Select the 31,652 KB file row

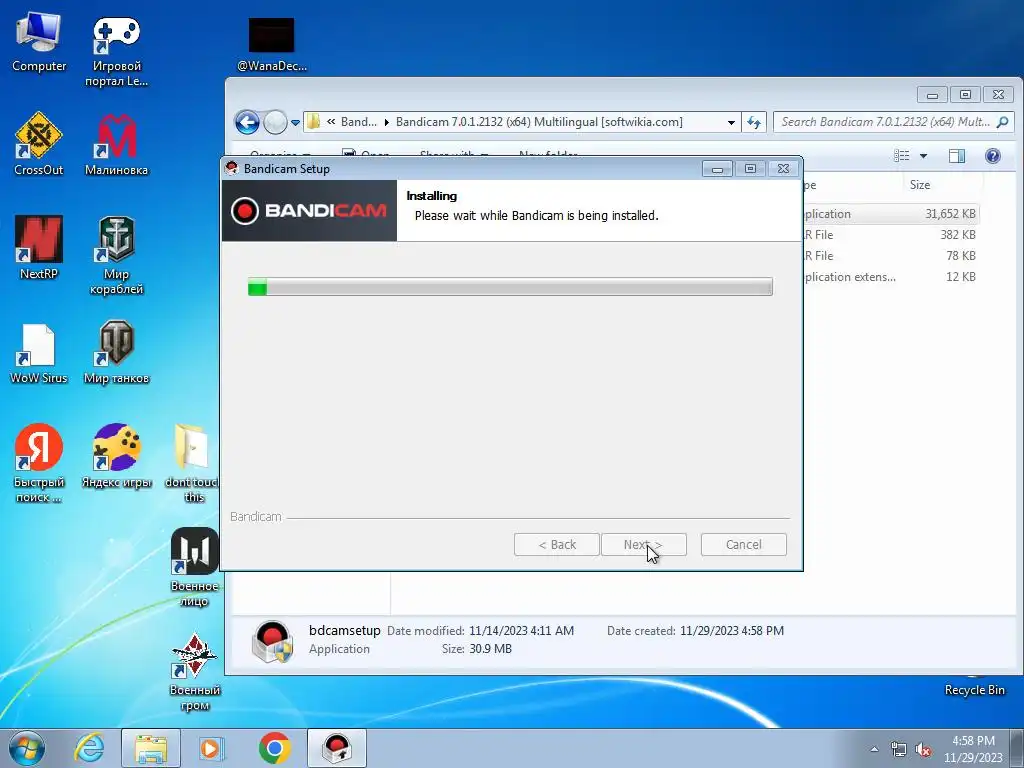891,214
